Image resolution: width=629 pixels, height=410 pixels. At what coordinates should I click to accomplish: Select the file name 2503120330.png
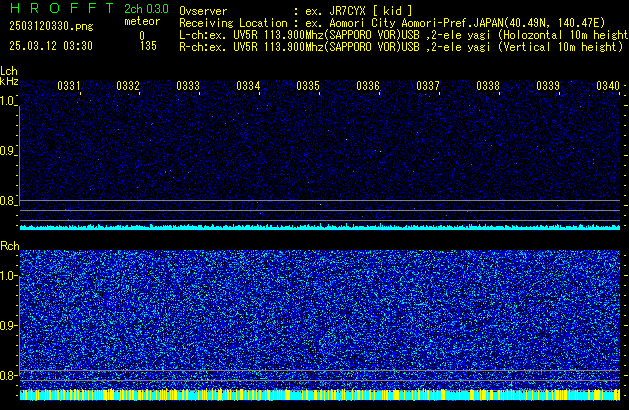(x=51, y=26)
